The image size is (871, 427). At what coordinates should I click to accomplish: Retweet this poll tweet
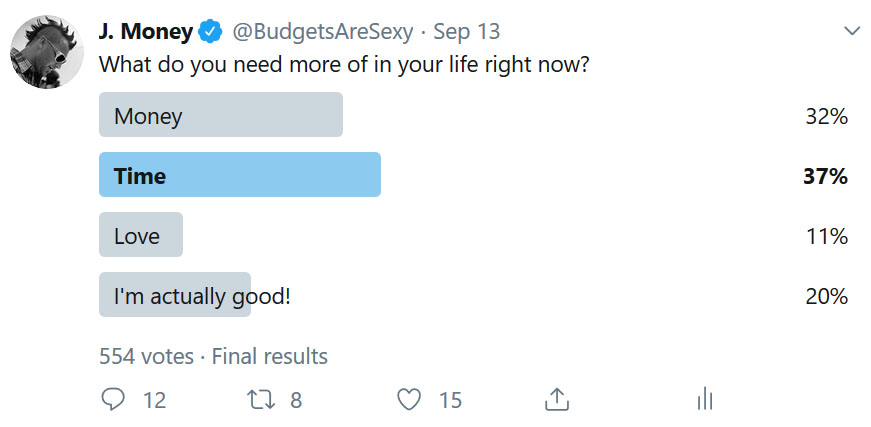point(259,400)
